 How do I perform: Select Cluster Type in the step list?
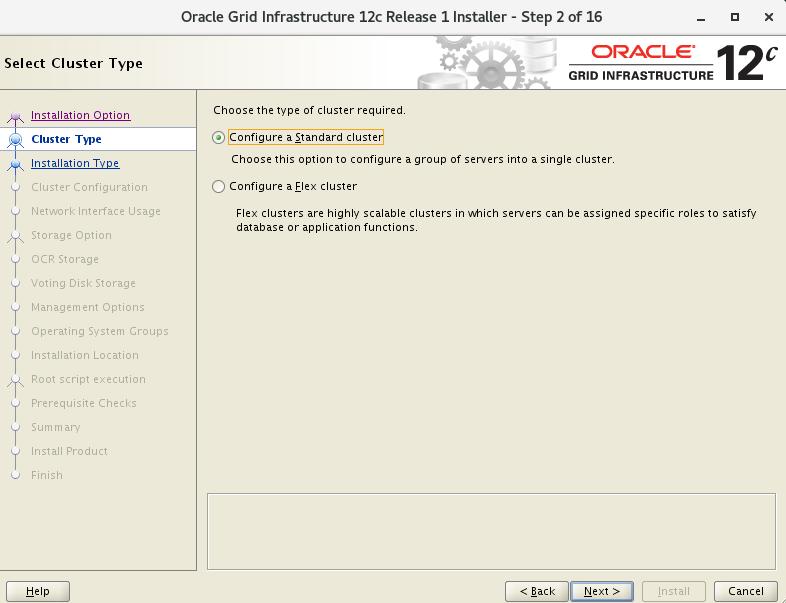pos(66,139)
